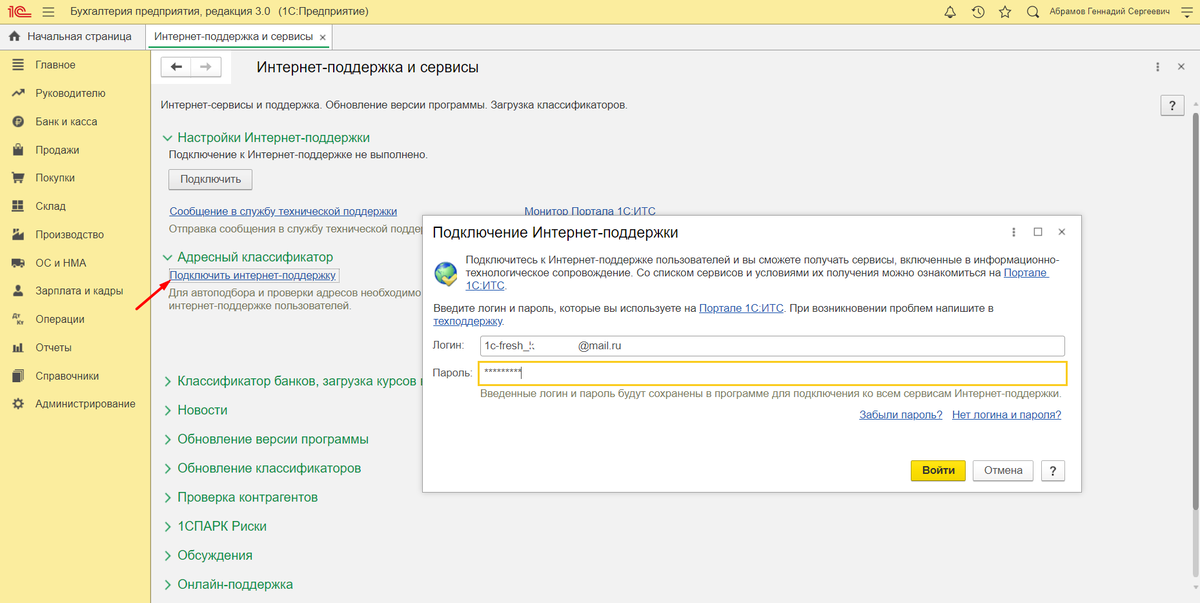Click Нет логина и пароля? link
The image size is (1200, 603).
click(x=1006, y=414)
